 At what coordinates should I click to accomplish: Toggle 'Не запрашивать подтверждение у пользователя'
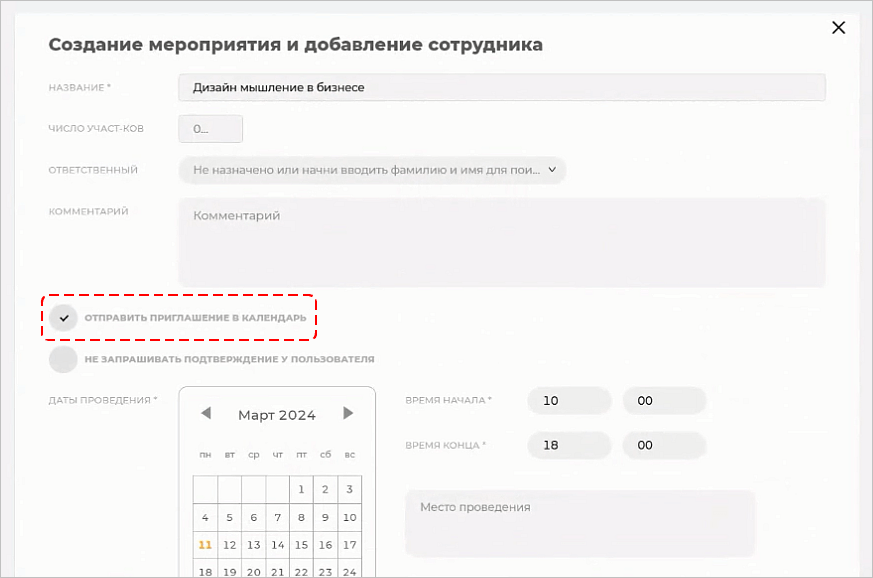tap(63, 359)
